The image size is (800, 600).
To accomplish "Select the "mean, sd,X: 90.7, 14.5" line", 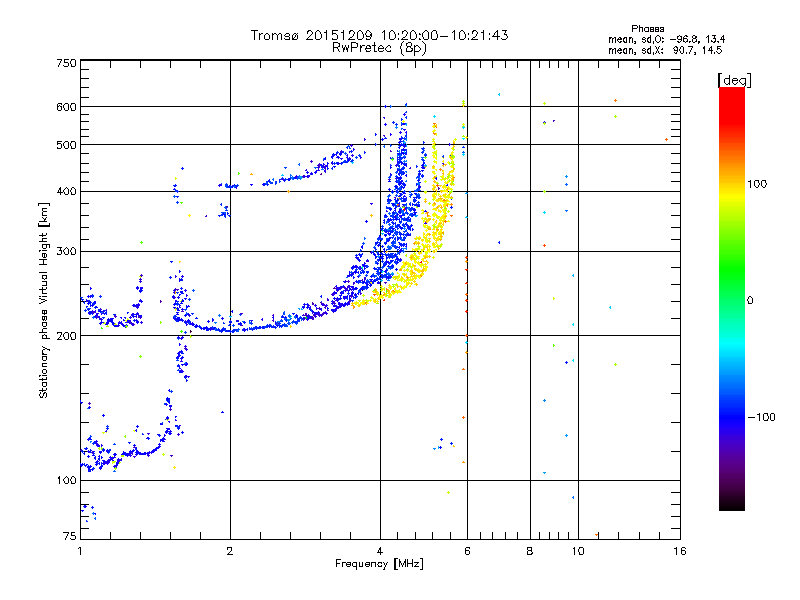I will tap(665, 50).
